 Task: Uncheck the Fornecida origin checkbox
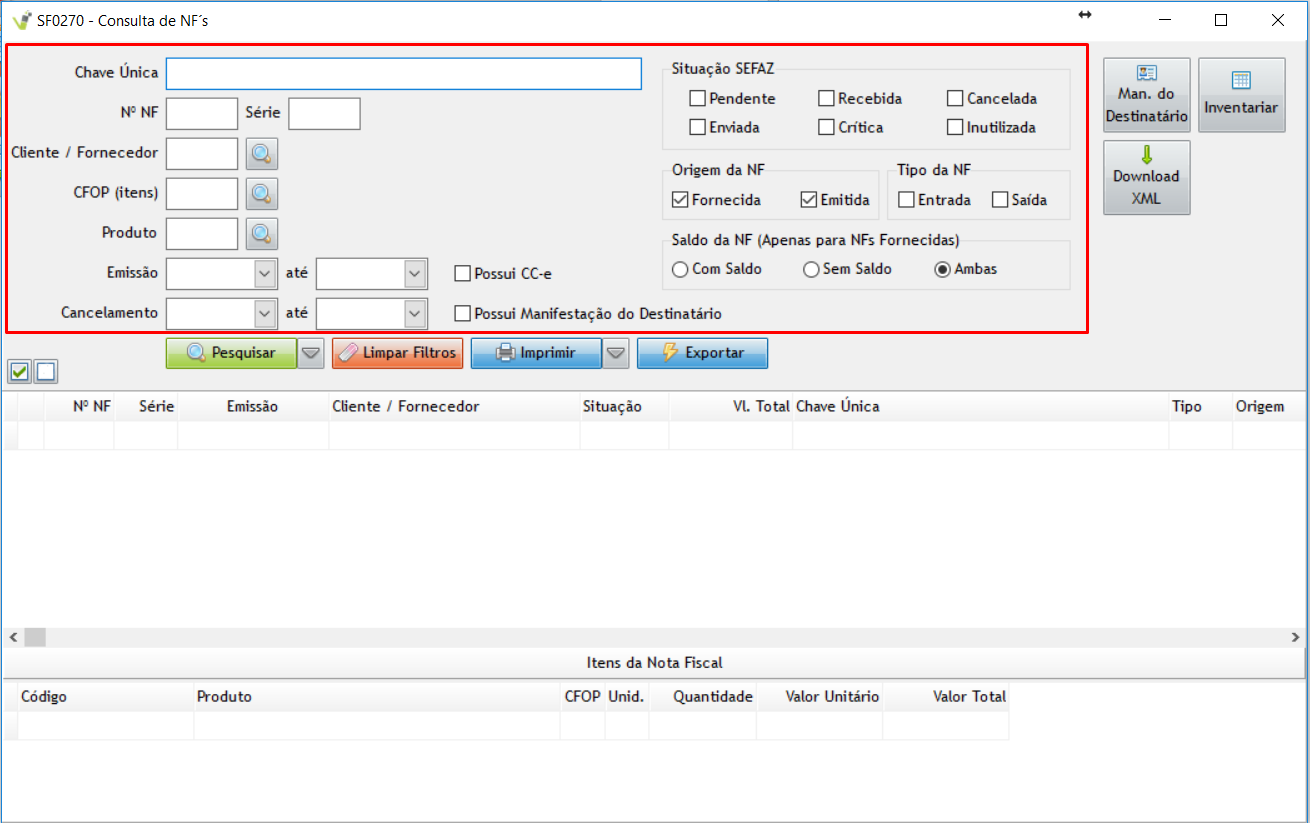[x=680, y=200]
